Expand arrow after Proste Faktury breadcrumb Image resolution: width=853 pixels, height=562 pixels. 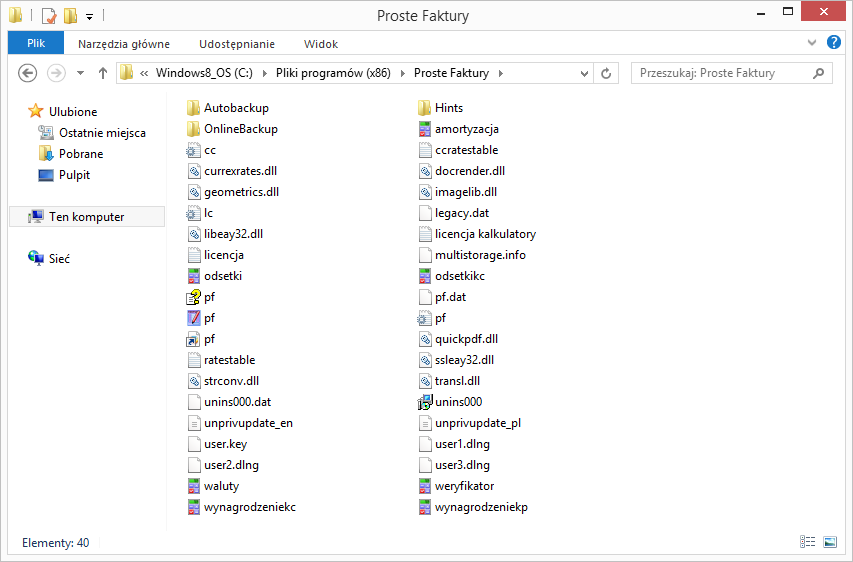click(500, 73)
